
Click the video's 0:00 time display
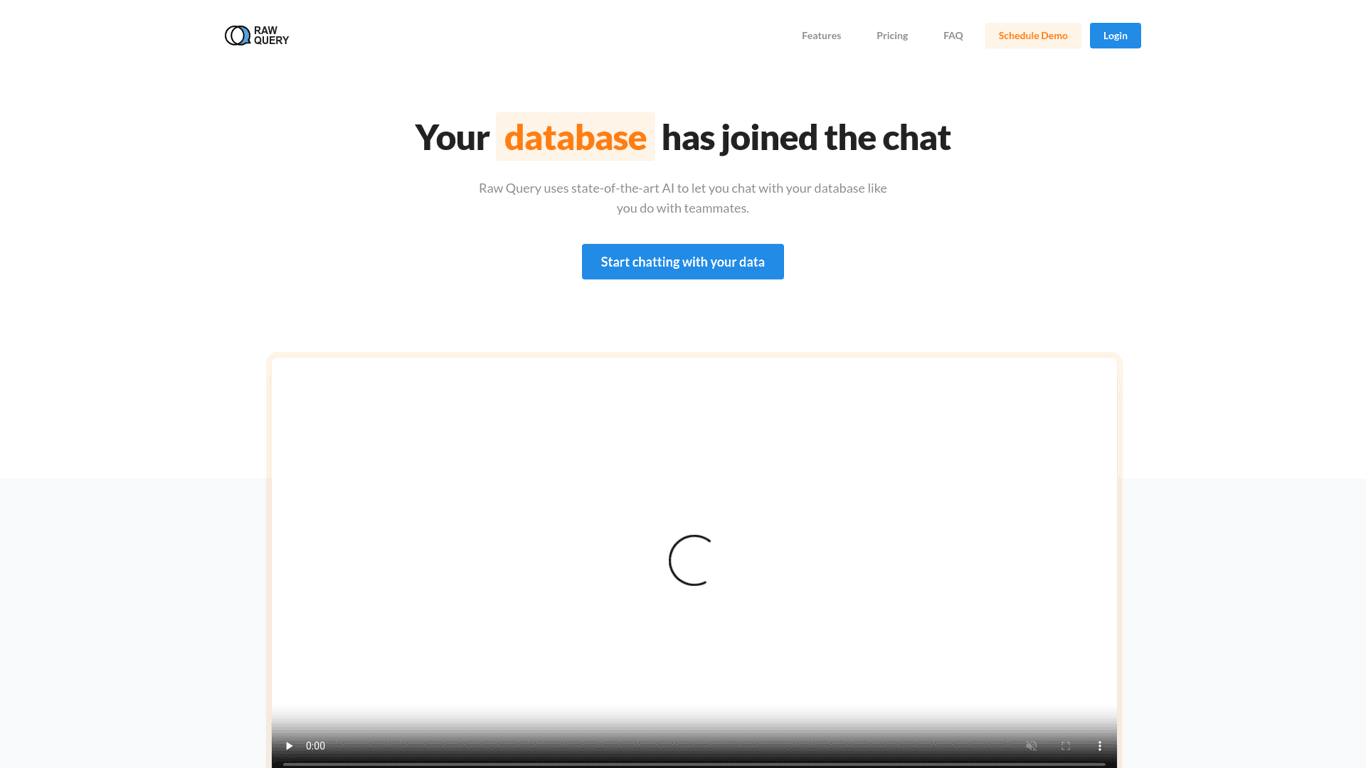click(315, 746)
